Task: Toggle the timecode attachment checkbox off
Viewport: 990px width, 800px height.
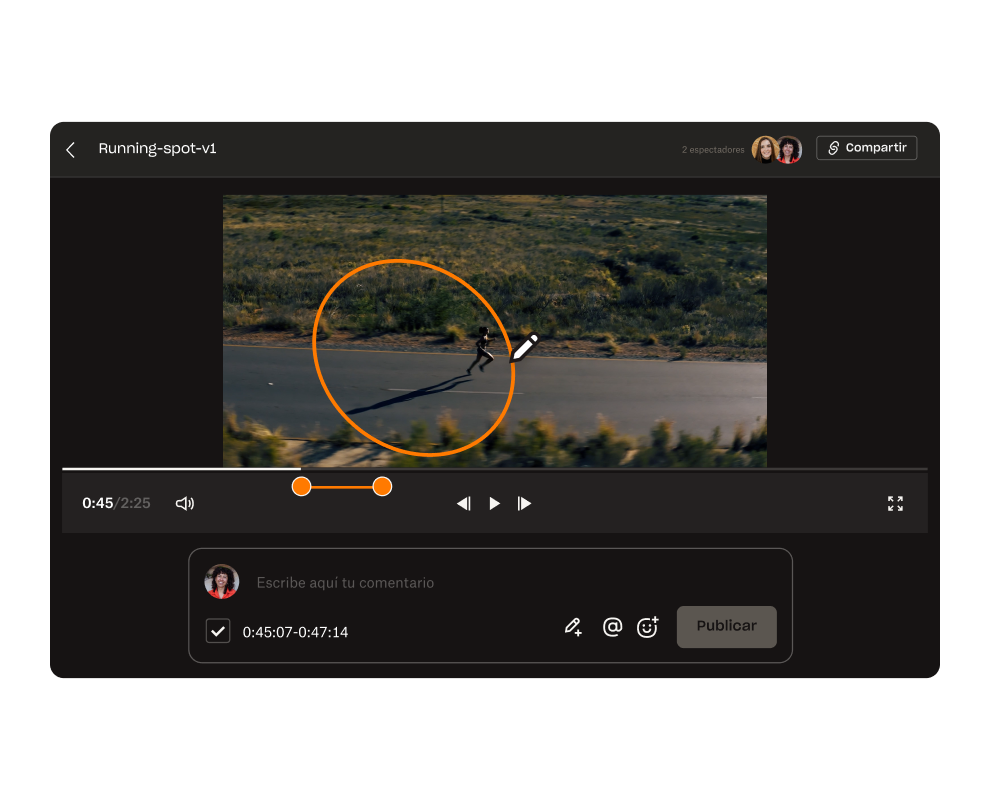Action: pyautogui.click(x=217, y=631)
